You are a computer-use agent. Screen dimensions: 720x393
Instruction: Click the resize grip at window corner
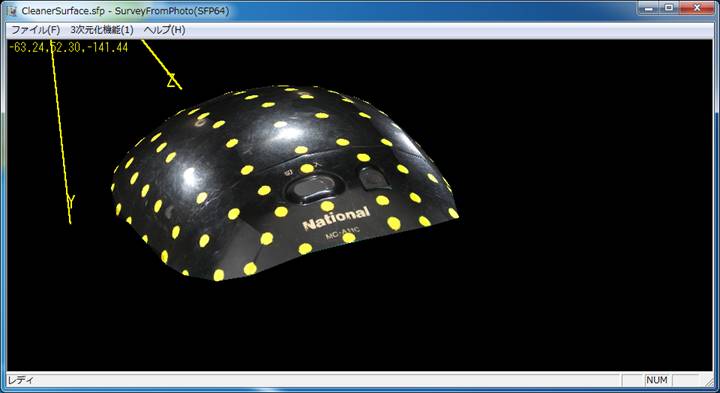(x=710, y=381)
